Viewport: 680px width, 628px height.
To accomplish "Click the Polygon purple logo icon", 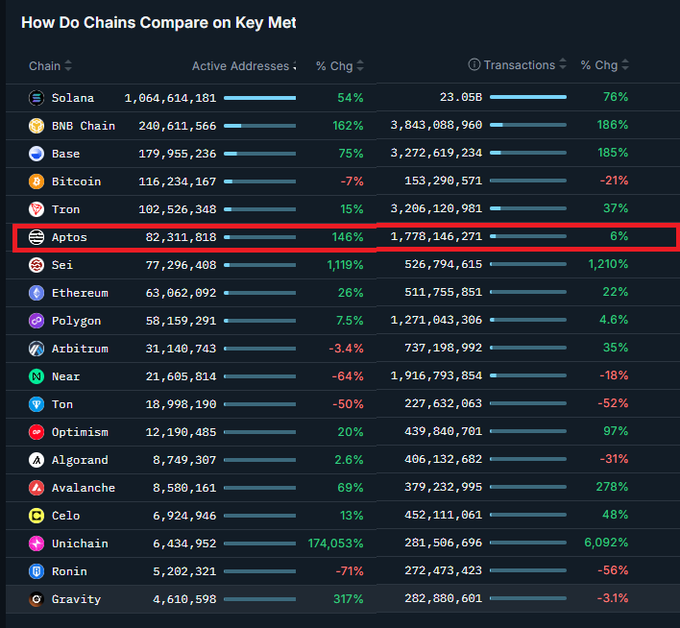I will coord(36,321).
